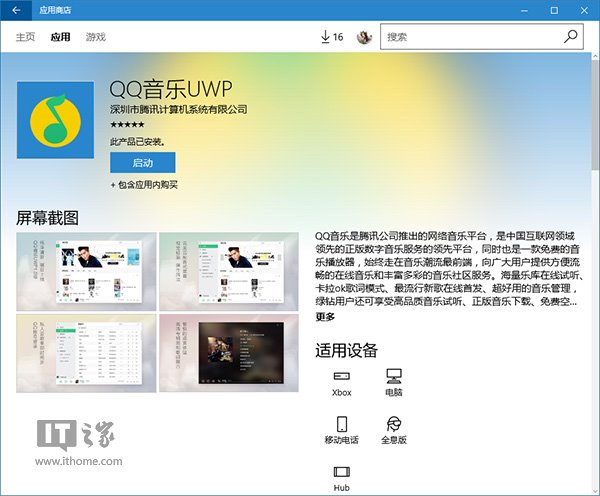Click the five-star rating

[127, 124]
